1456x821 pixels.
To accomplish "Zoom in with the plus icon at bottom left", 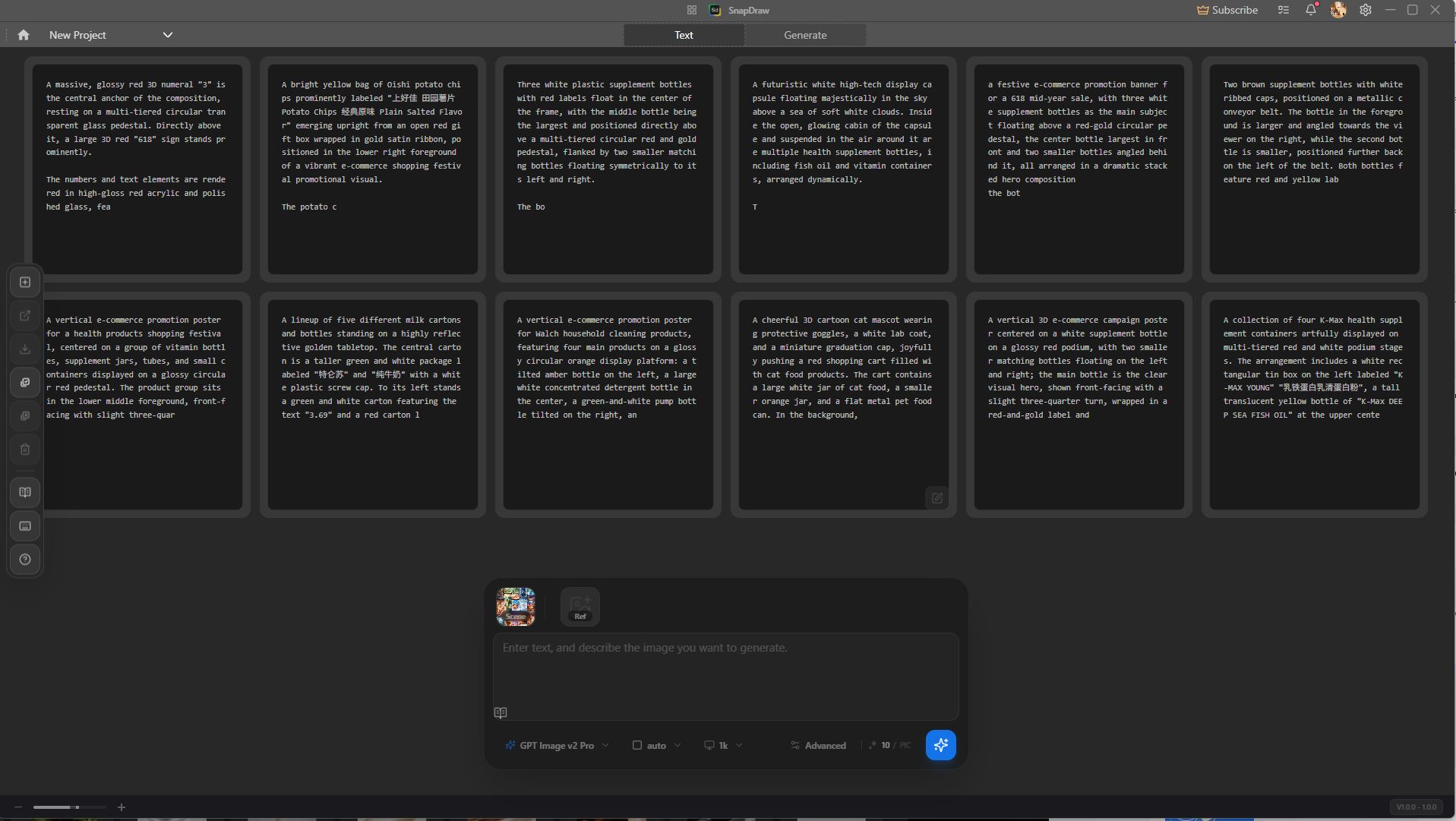I will pyautogui.click(x=122, y=807).
